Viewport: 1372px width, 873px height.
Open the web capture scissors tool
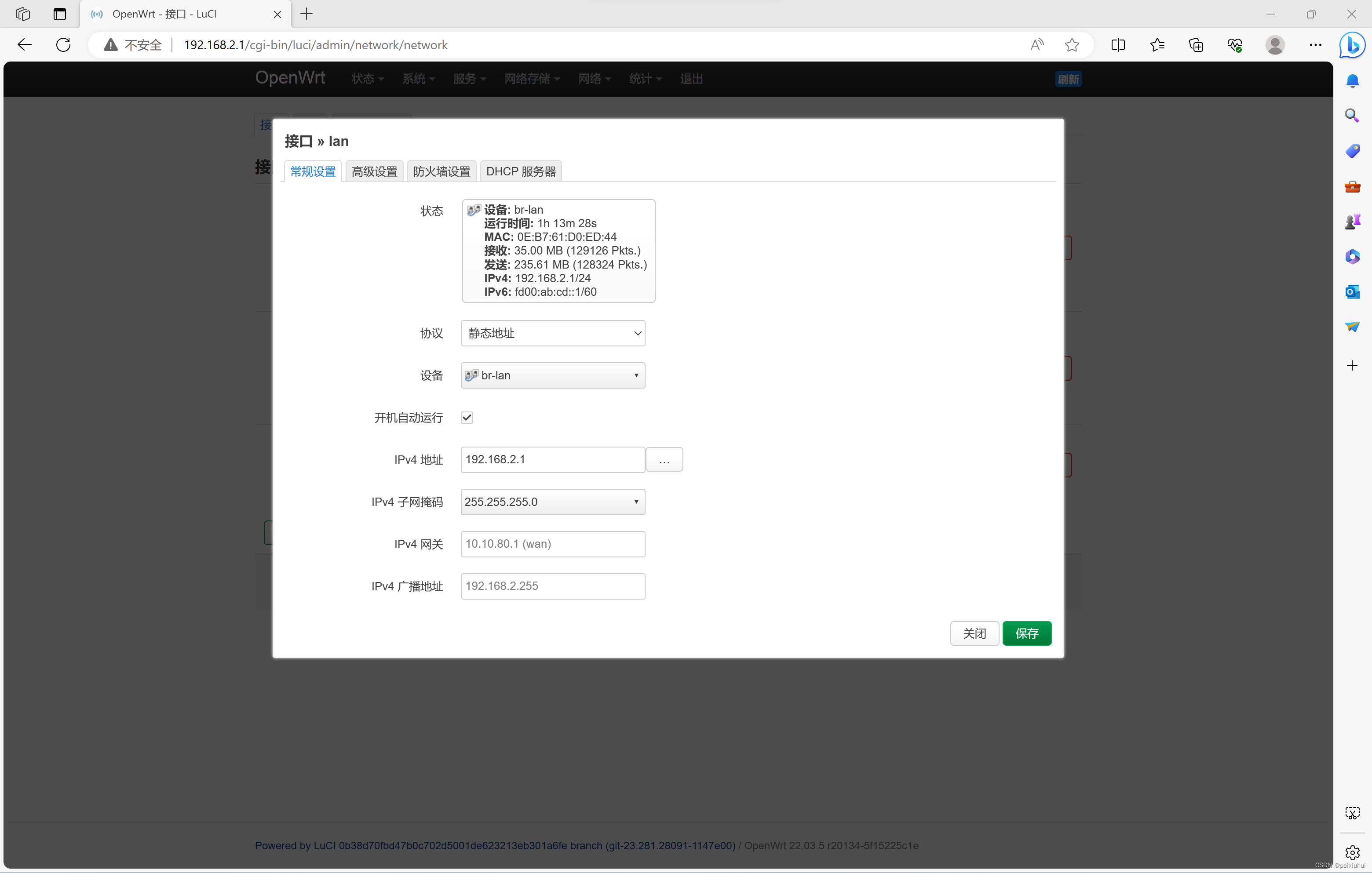coord(1353,813)
